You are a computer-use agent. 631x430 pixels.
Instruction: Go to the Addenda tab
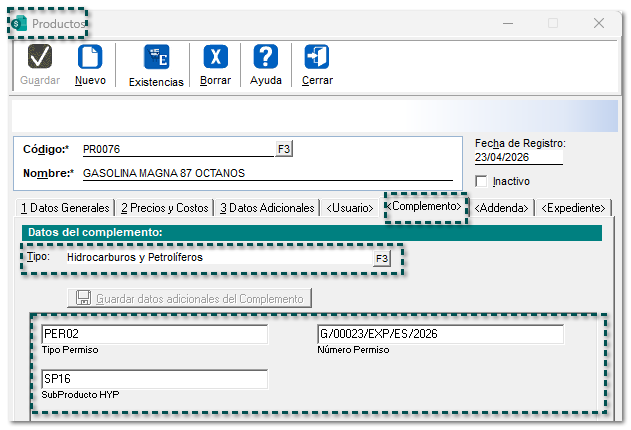click(501, 208)
